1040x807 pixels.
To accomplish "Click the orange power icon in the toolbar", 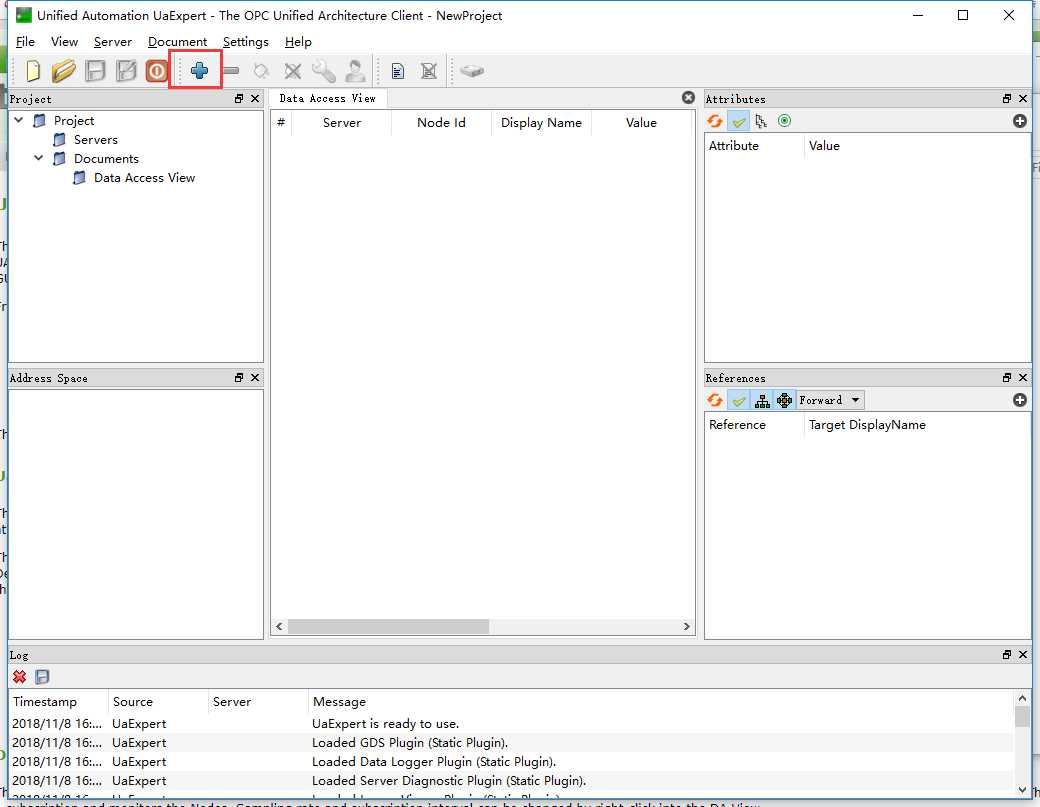I will coord(157,70).
